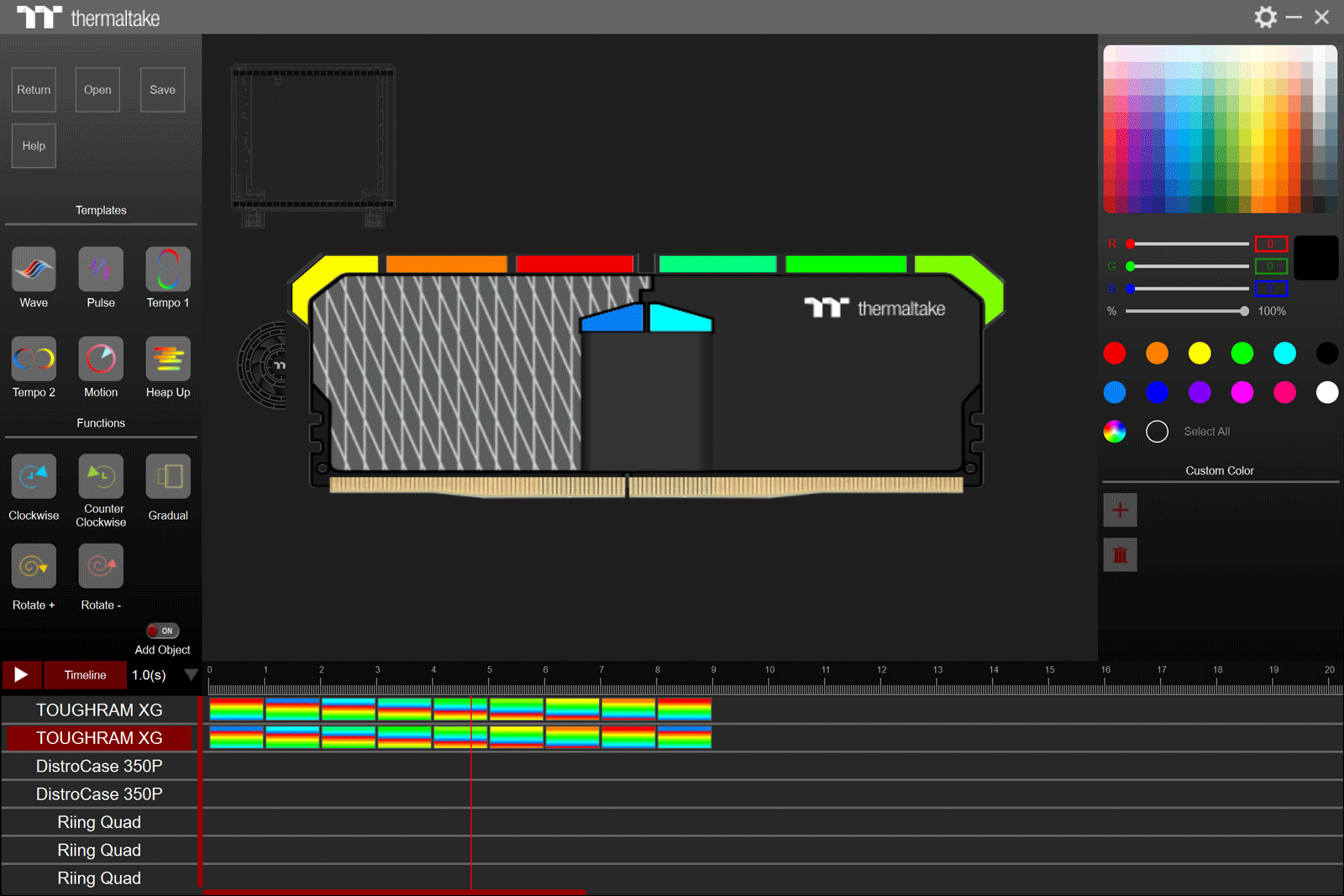Delete custom color with trash icon

tap(1120, 555)
